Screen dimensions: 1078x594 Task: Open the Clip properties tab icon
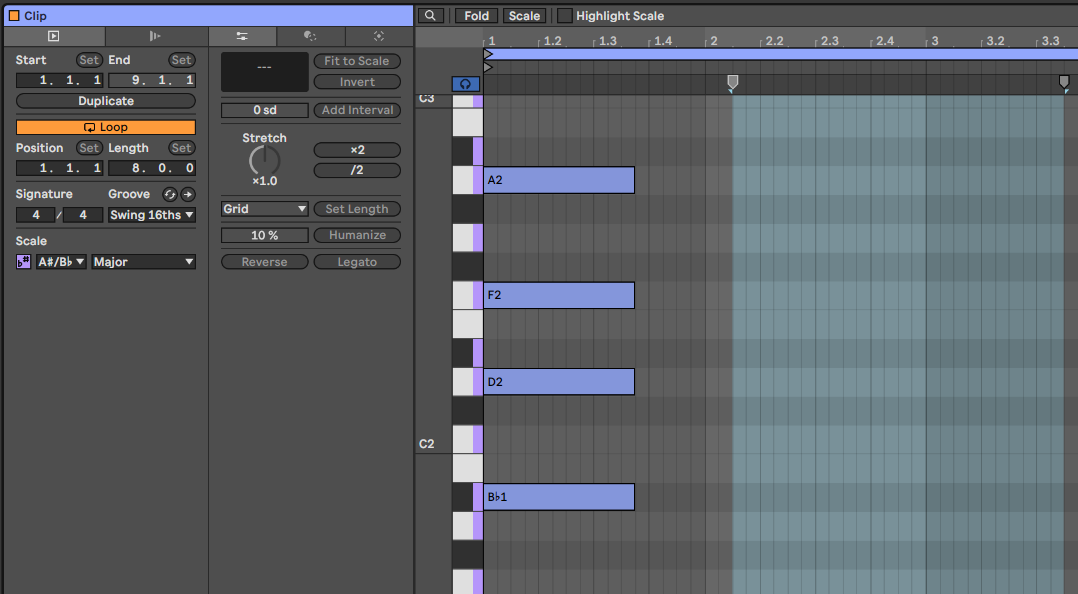coord(53,36)
